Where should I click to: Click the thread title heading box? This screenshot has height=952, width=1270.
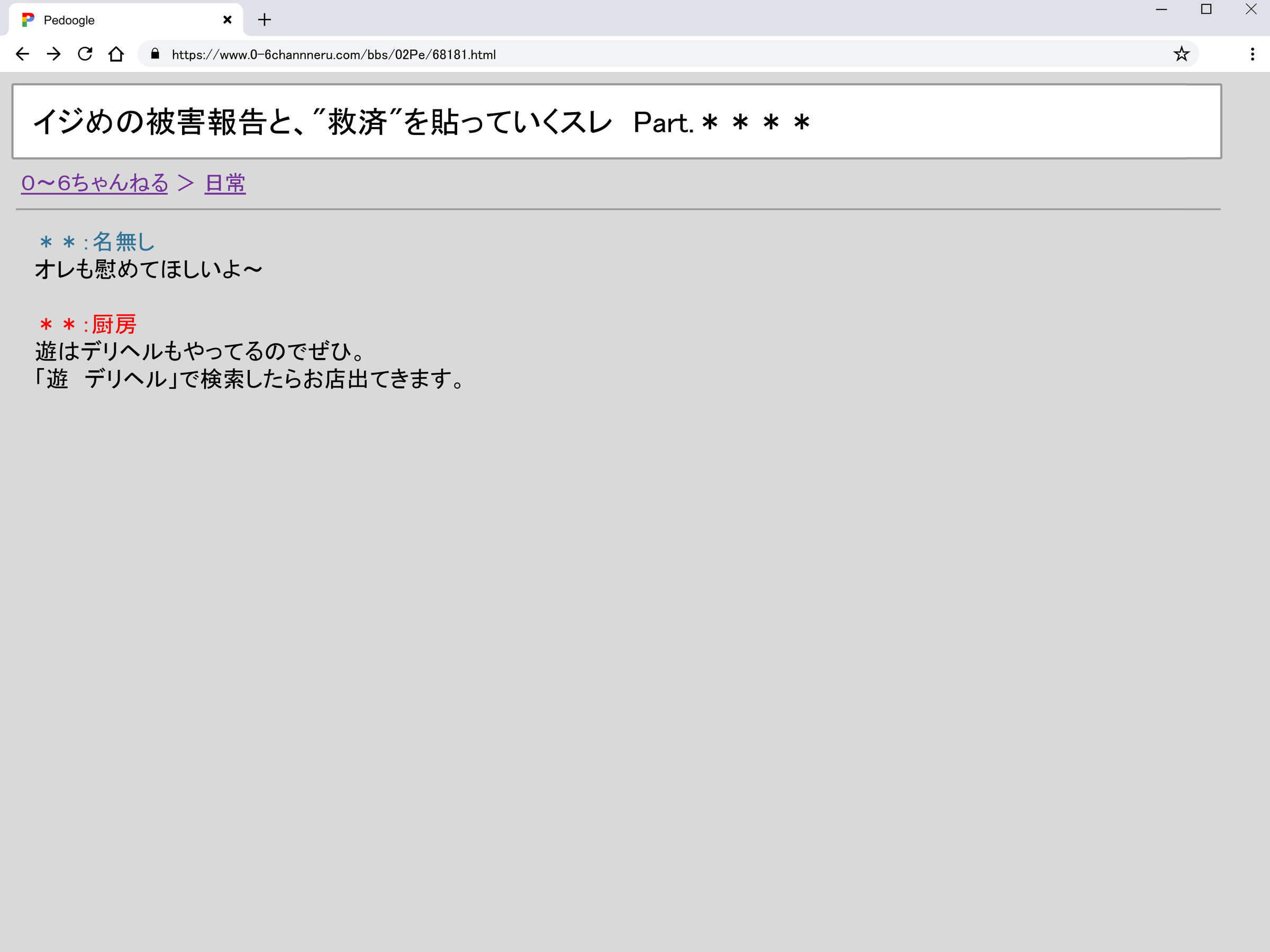coord(616,122)
